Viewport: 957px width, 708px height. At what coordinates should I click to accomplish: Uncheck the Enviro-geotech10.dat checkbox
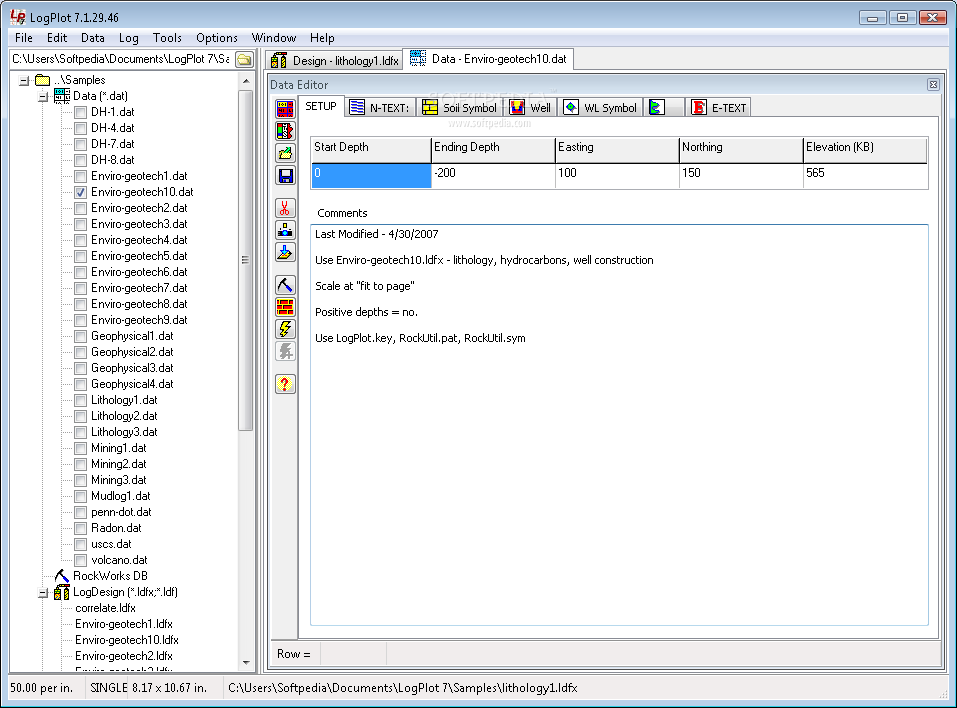pyautogui.click(x=81, y=192)
